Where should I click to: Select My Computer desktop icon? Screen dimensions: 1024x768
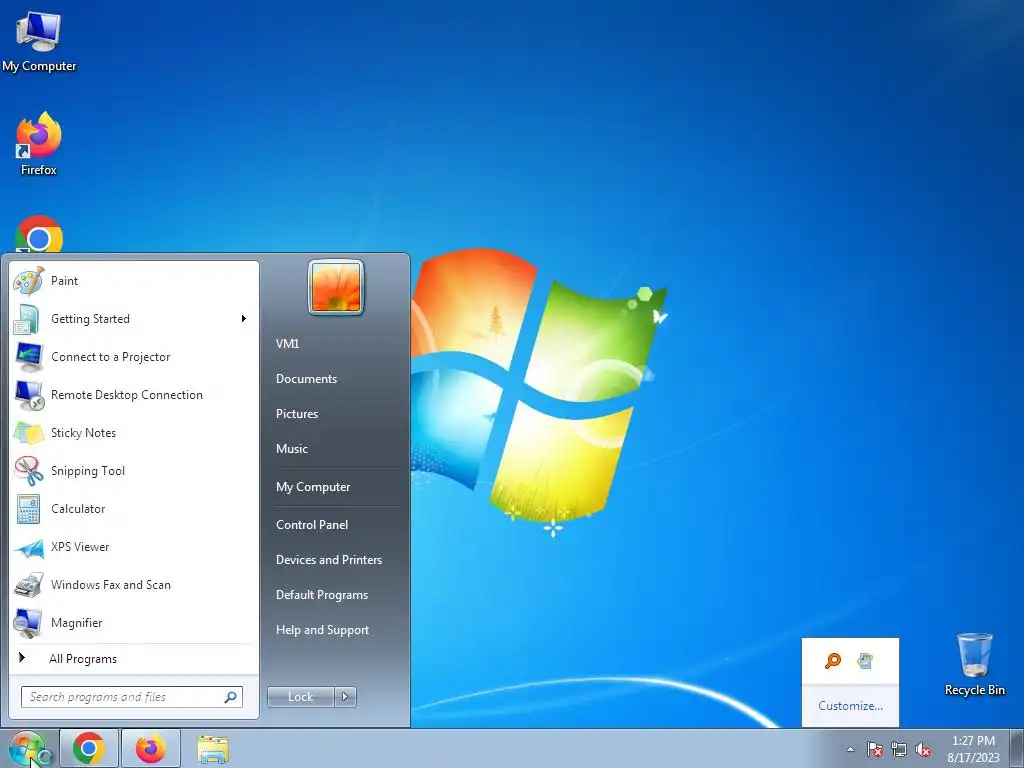(39, 42)
